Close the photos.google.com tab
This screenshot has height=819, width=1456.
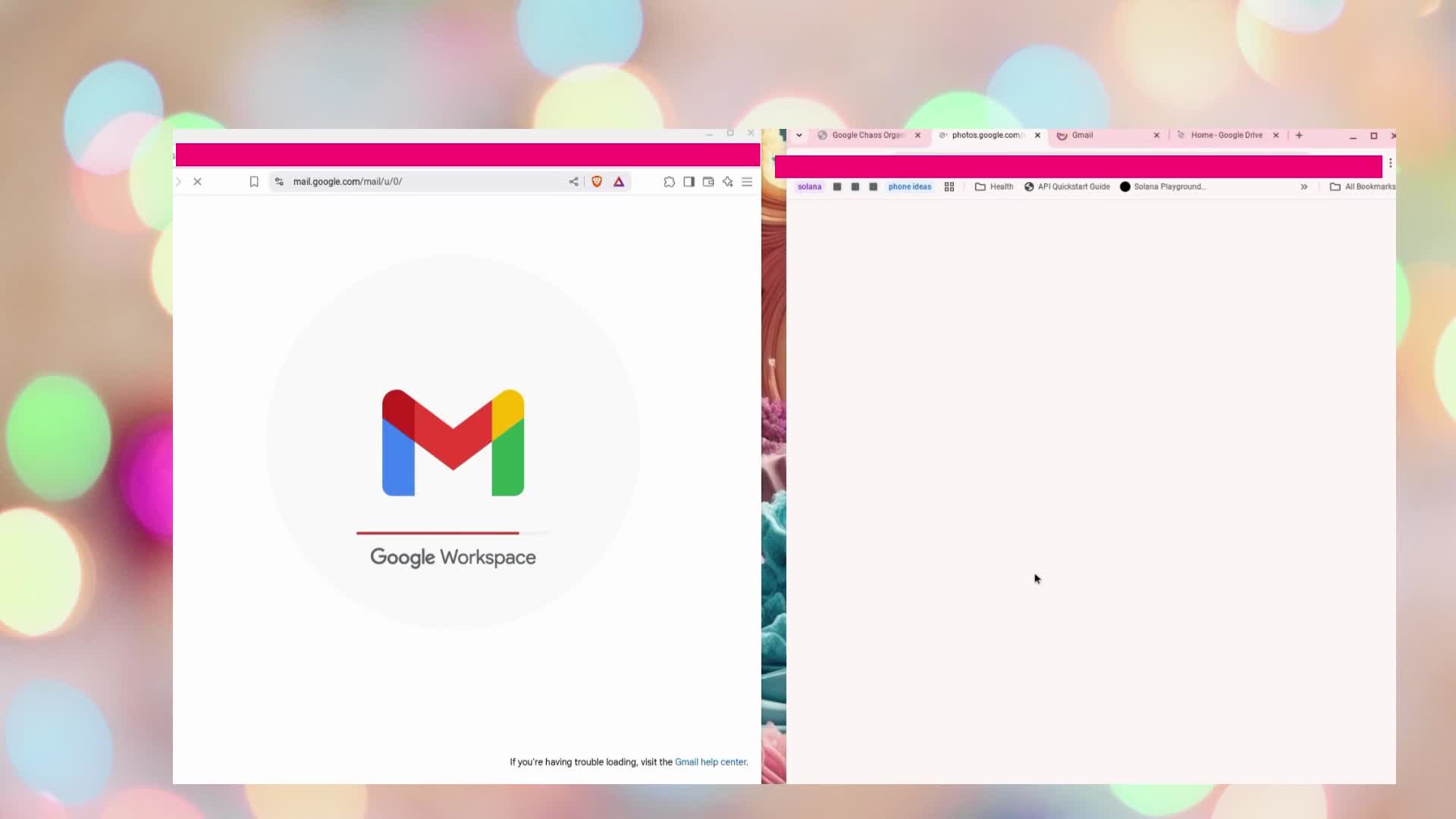point(1037,136)
